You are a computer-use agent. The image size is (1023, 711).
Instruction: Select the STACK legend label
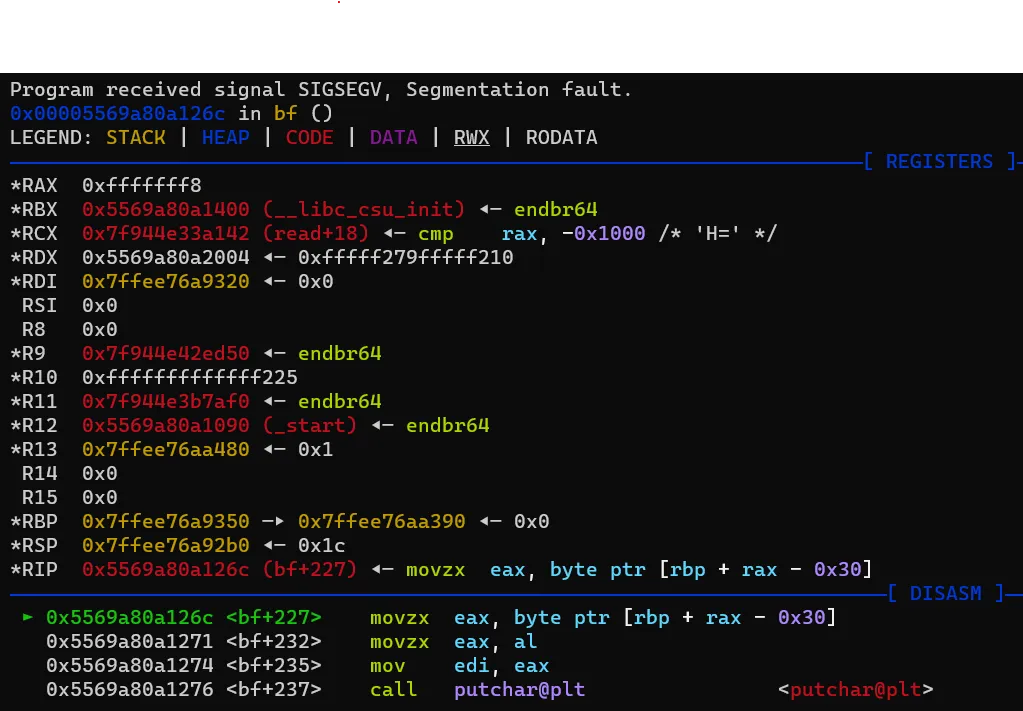[x=136, y=138]
